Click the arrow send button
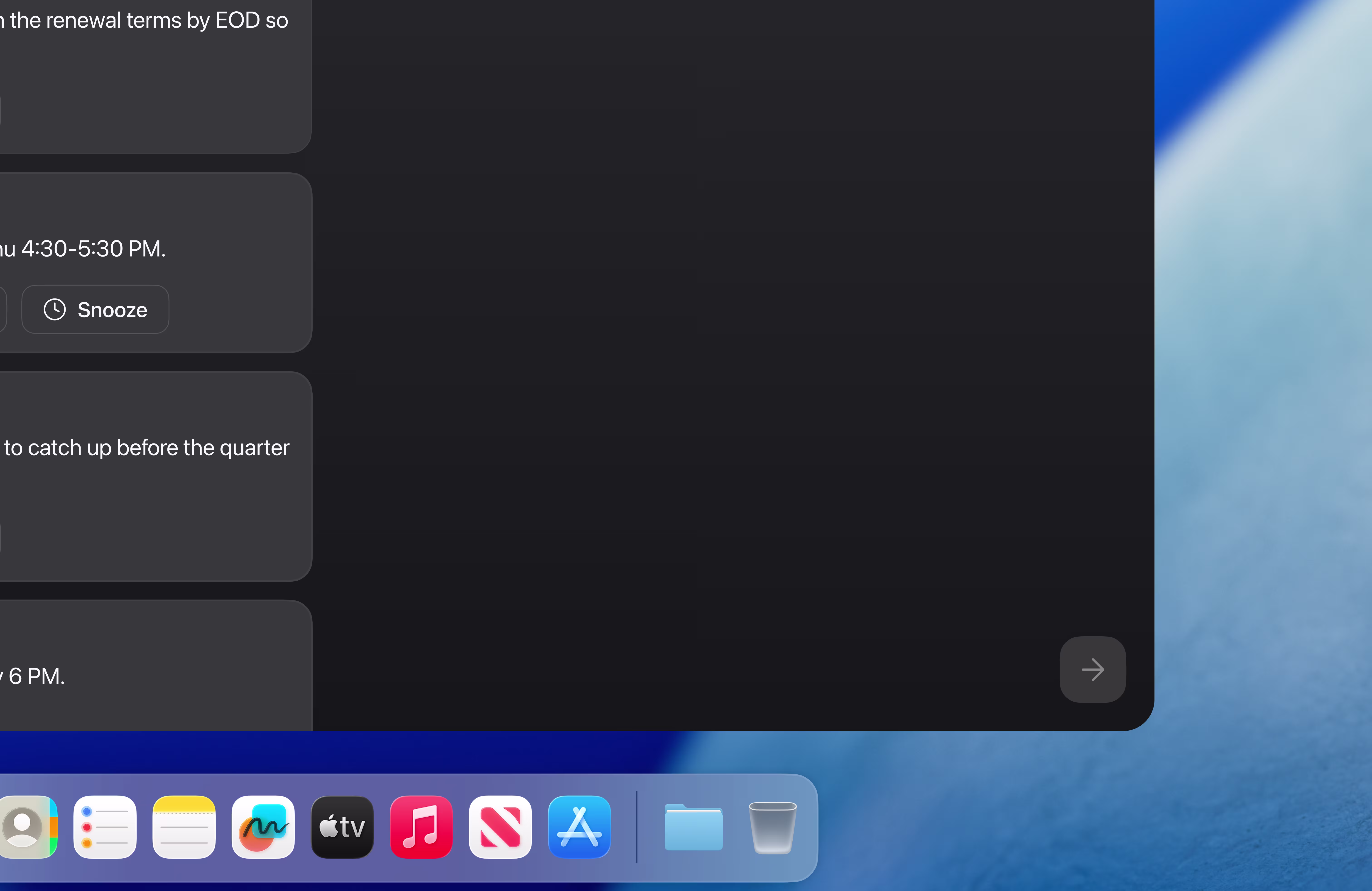 point(1093,670)
